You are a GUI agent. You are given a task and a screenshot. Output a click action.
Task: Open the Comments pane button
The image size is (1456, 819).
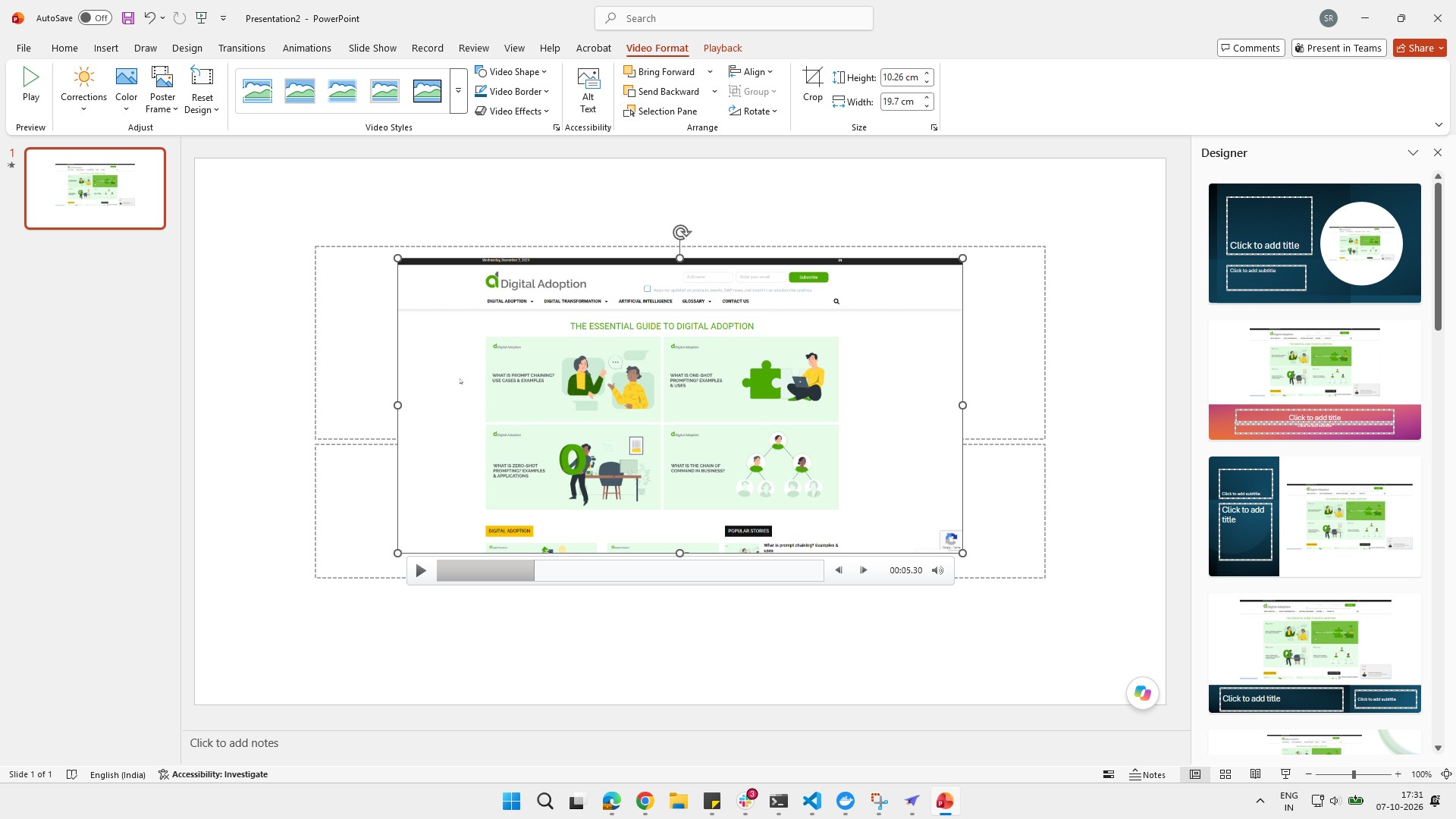click(1250, 48)
